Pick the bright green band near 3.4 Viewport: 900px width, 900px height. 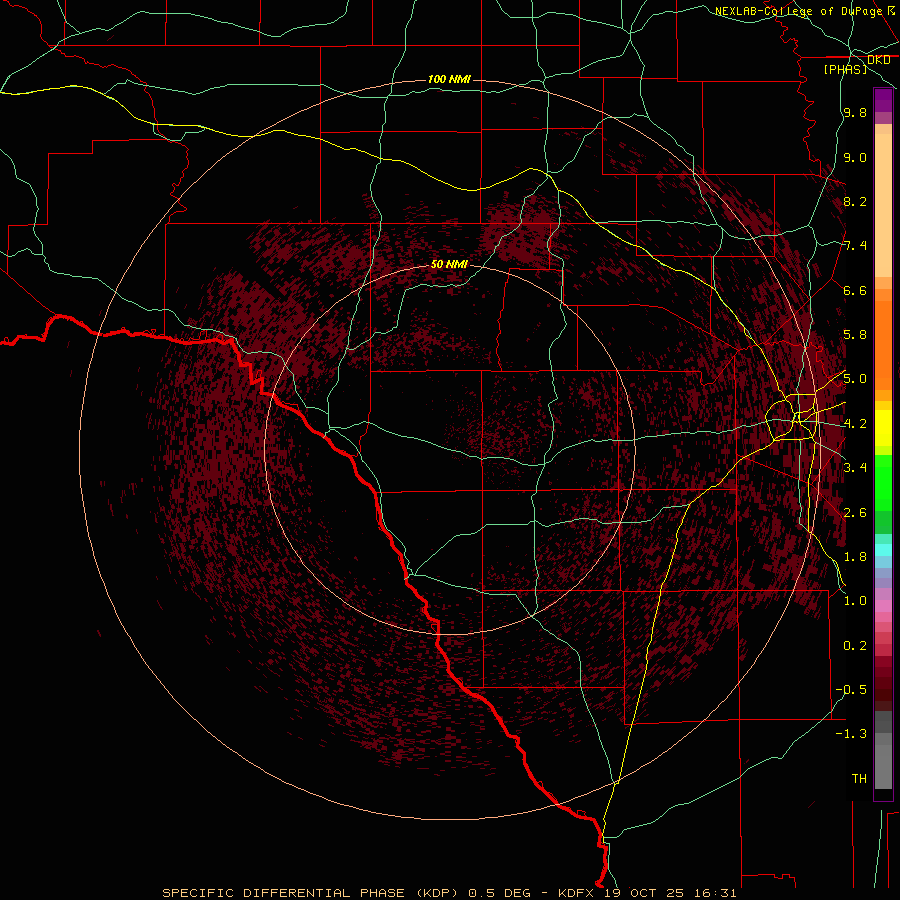point(883,482)
